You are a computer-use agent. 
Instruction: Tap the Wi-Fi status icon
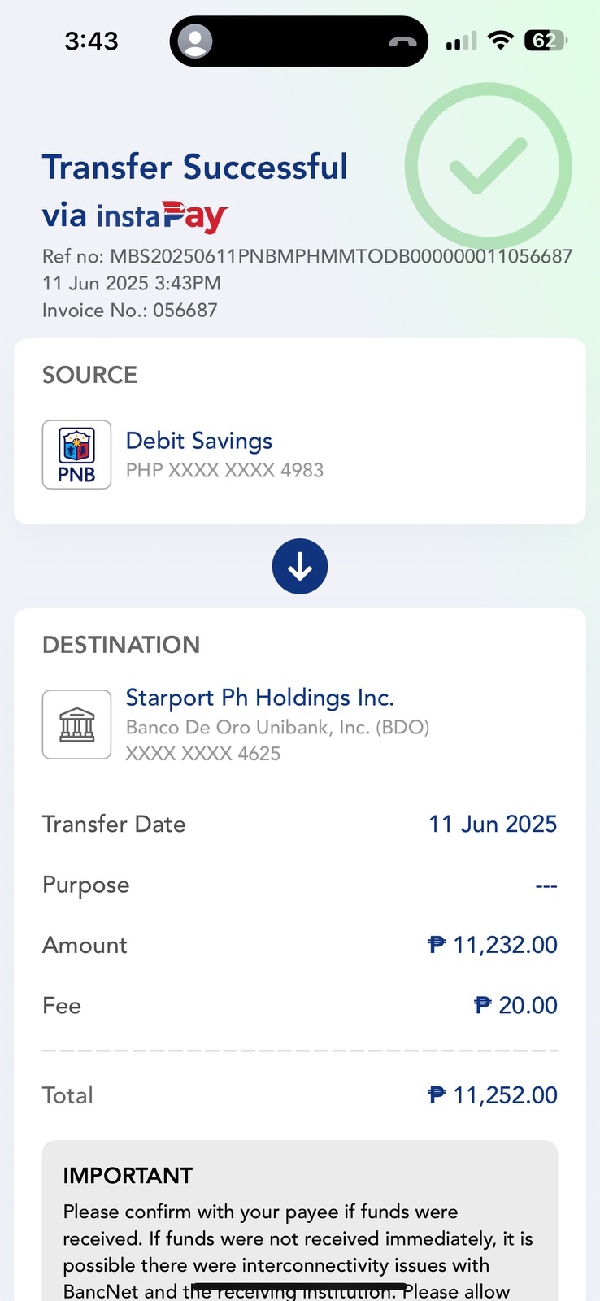point(500,41)
